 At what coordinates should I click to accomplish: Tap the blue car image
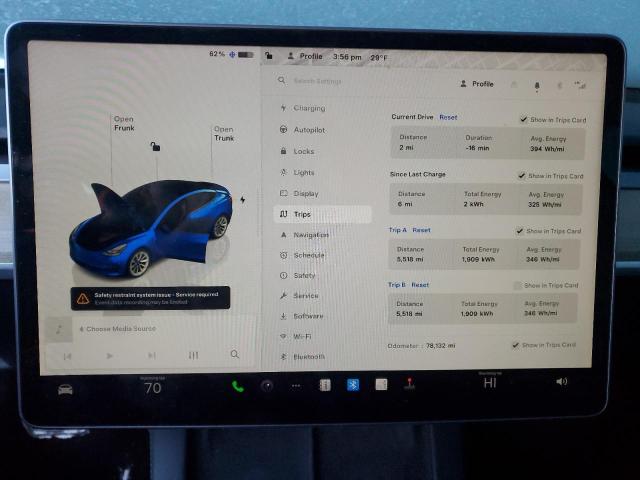click(x=151, y=229)
